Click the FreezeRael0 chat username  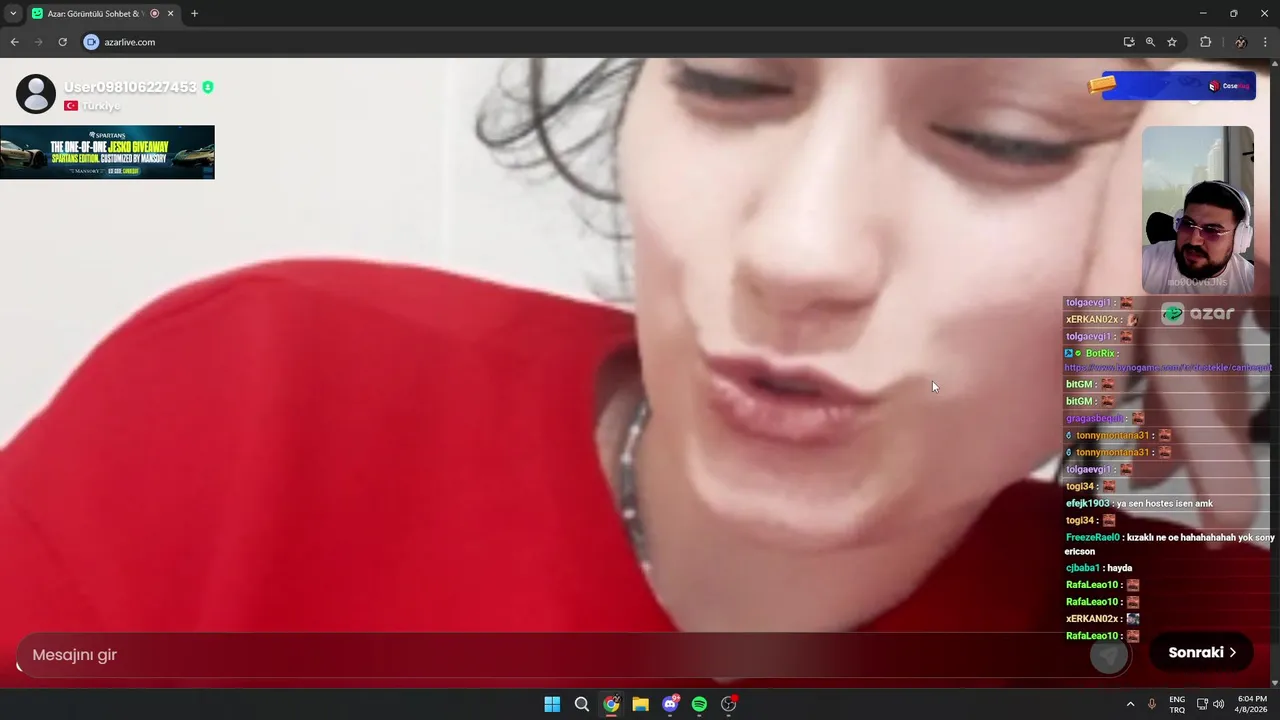click(x=1092, y=538)
